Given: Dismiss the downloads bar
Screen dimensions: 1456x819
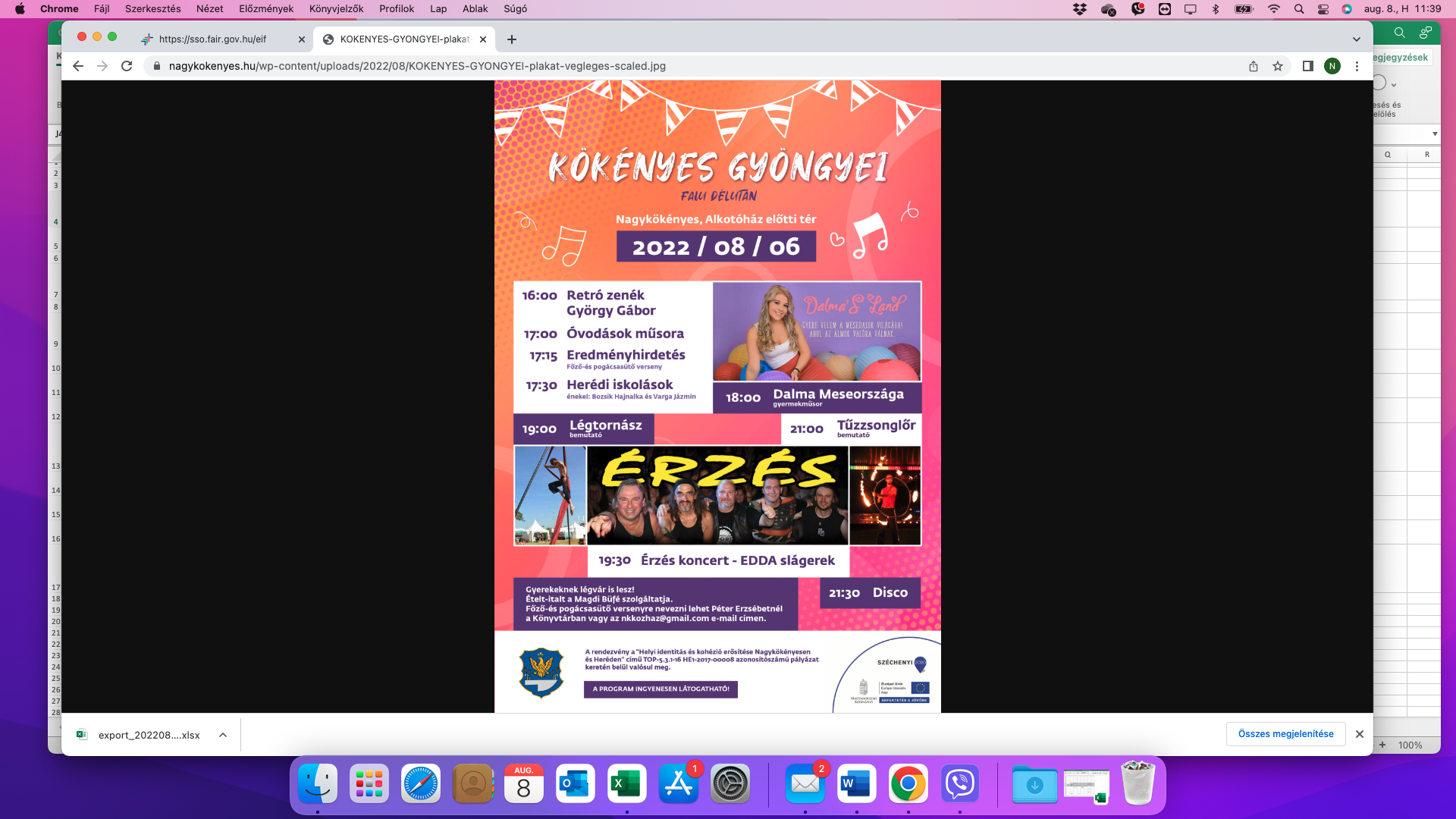Looking at the screenshot, I should pos(1360,734).
